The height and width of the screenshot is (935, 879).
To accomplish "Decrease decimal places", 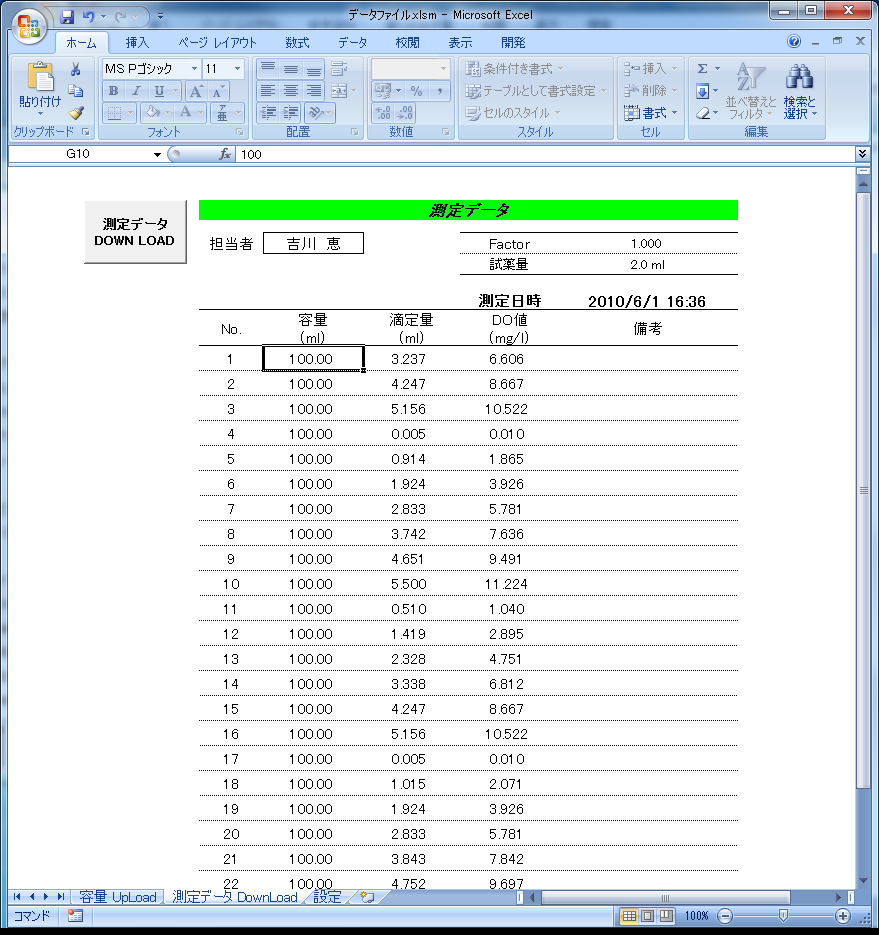I will 405,113.
